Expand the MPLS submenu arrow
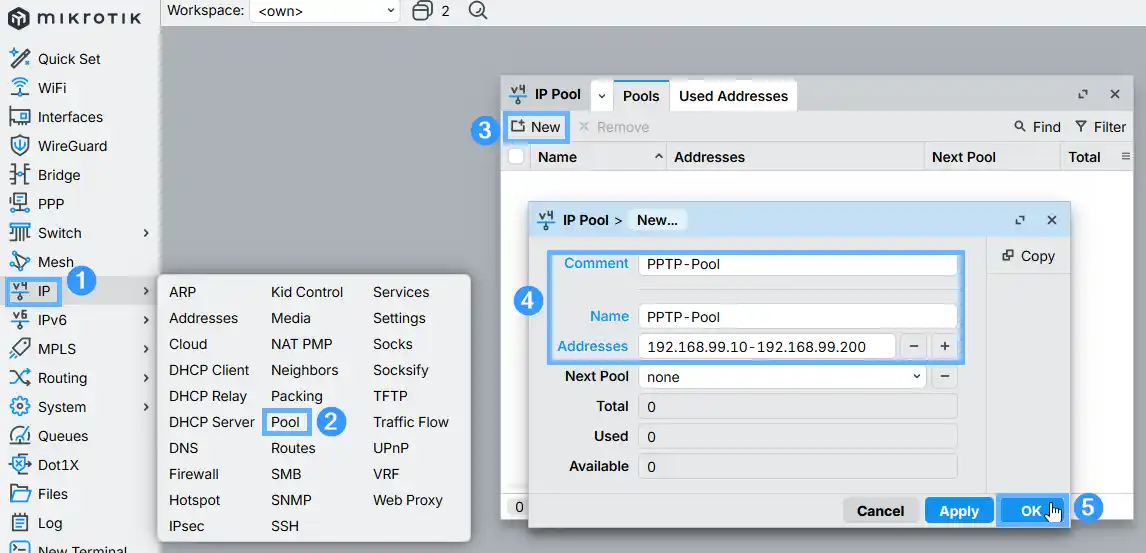The height and width of the screenshot is (553, 1146). pyautogui.click(x=146, y=349)
